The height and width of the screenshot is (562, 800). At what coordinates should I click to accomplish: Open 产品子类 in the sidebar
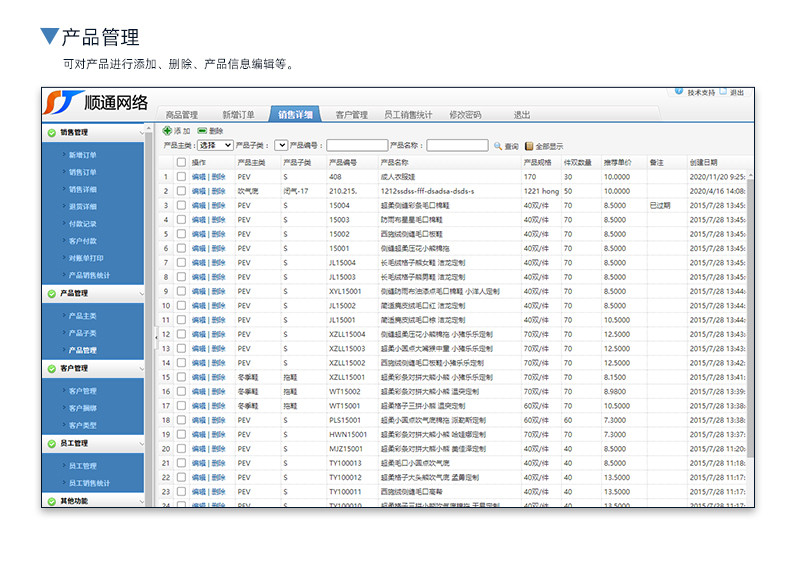[83, 333]
